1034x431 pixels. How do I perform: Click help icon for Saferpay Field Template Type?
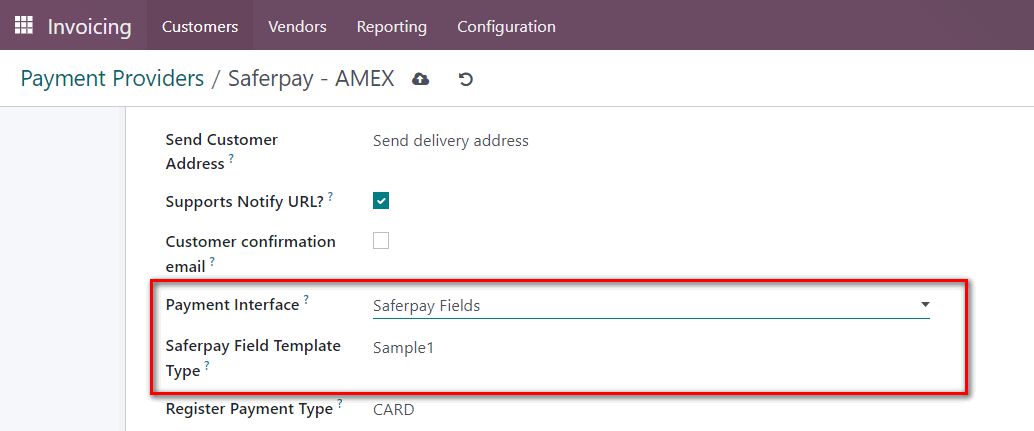(x=207, y=366)
